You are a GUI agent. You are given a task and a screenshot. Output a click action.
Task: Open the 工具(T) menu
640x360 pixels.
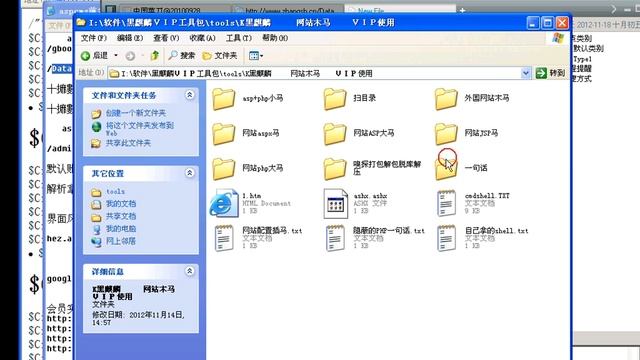coord(239,38)
